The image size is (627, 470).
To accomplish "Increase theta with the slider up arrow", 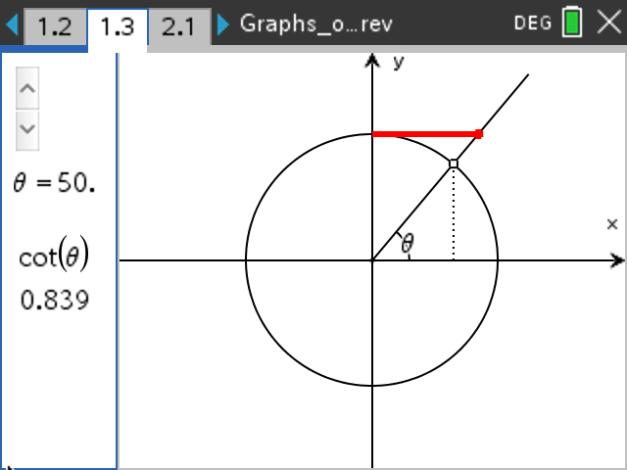I will pos(28,91).
